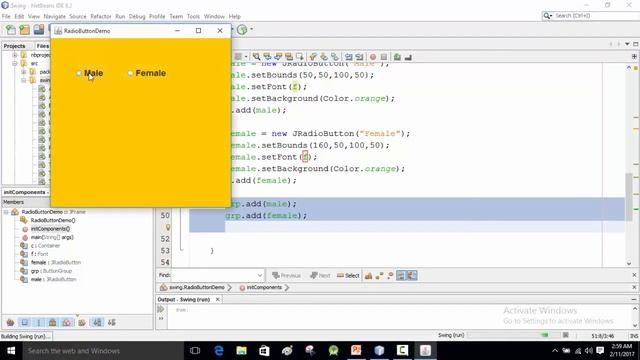640x360 pixels.
Task: Click the Shift Line Right icon
Action: click(359, 57)
